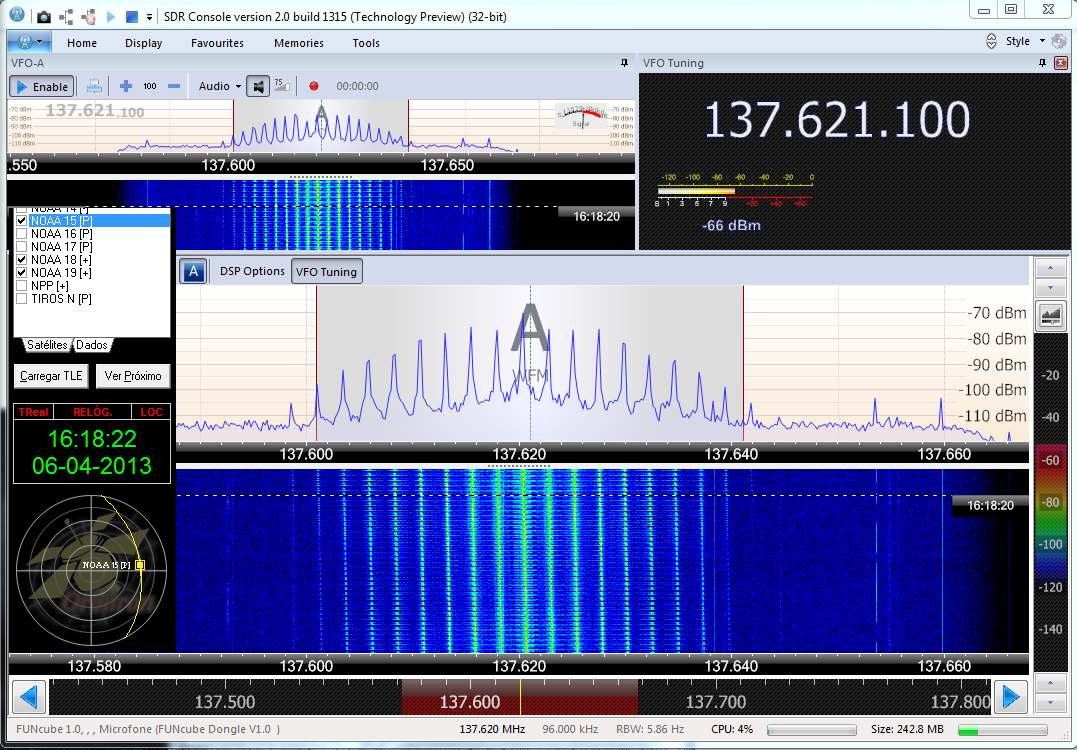Open the Audio dropdown
This screenshot has width=1077, height=750.
tap(219, 87)
